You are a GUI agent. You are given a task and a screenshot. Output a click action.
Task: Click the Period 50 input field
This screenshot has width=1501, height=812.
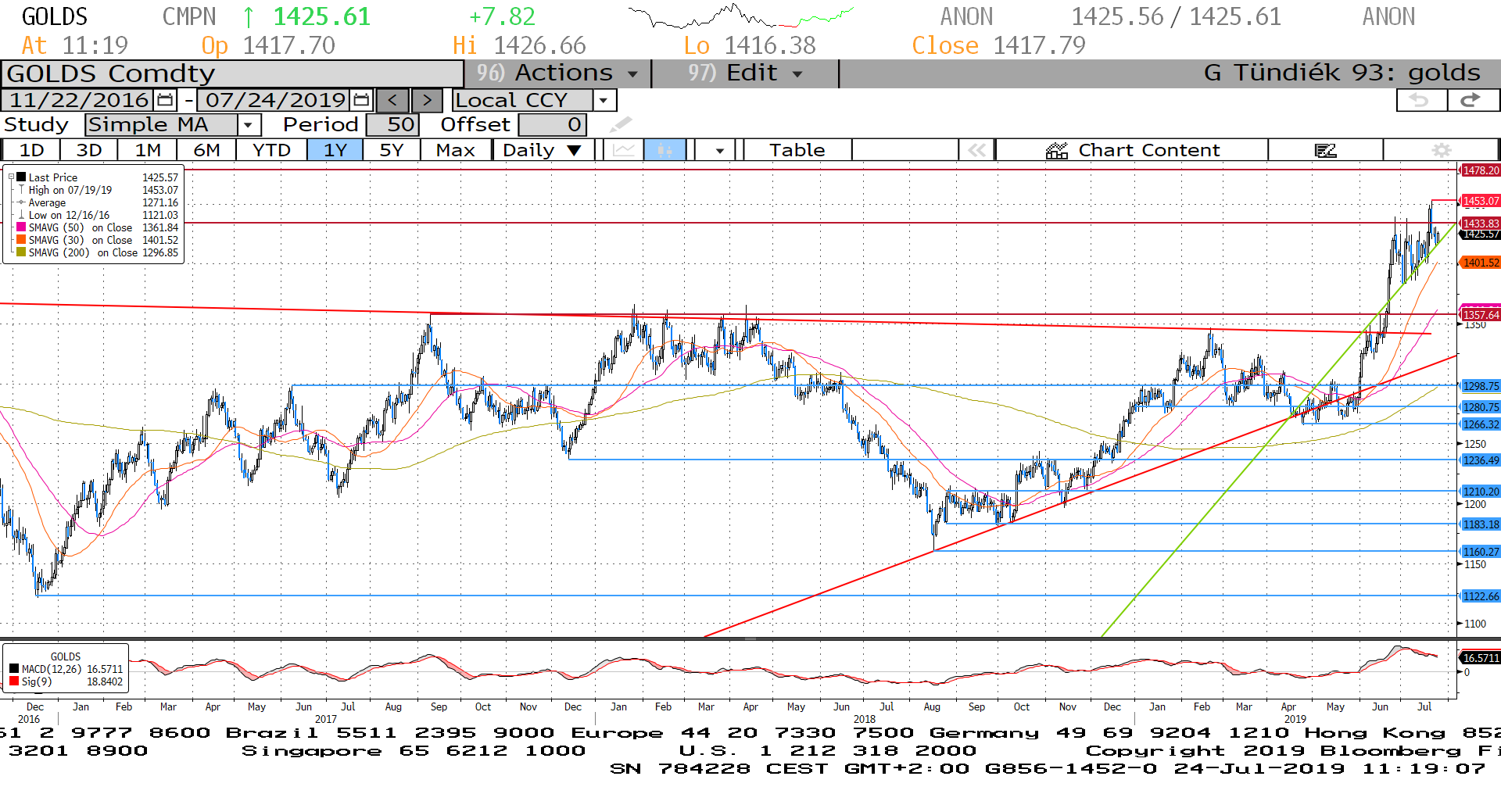click(392, 124)
